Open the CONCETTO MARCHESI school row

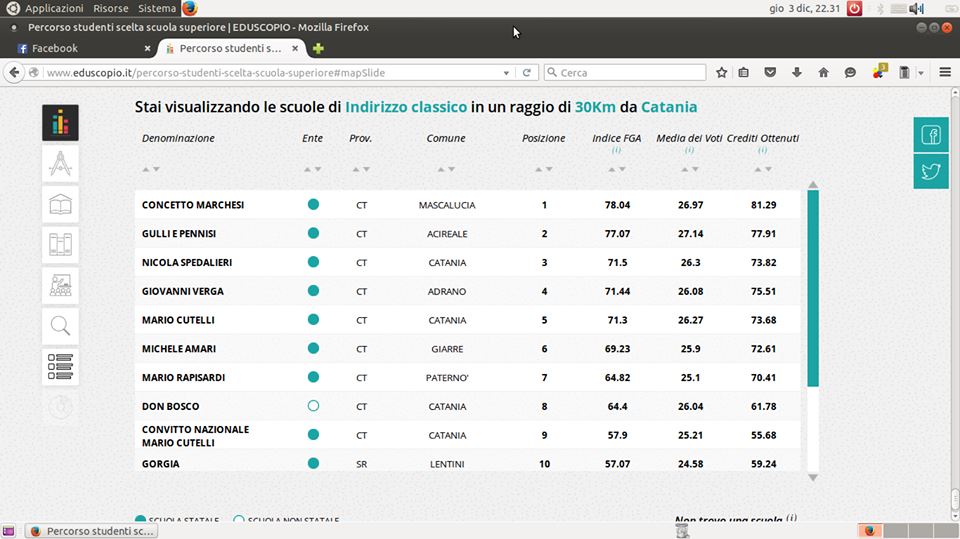coord(467,205)
